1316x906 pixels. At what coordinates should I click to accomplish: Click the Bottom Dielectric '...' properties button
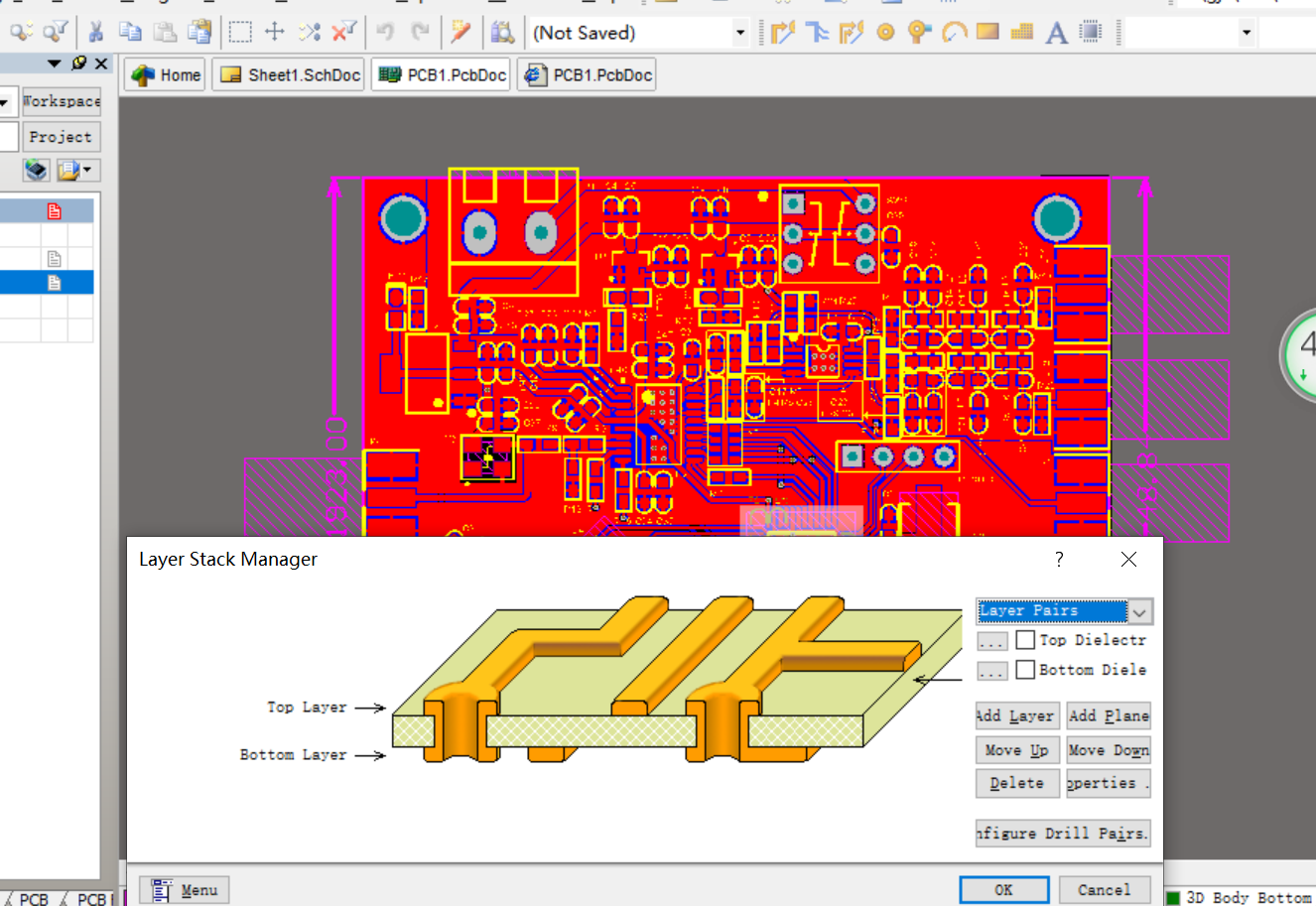(992, 671)
